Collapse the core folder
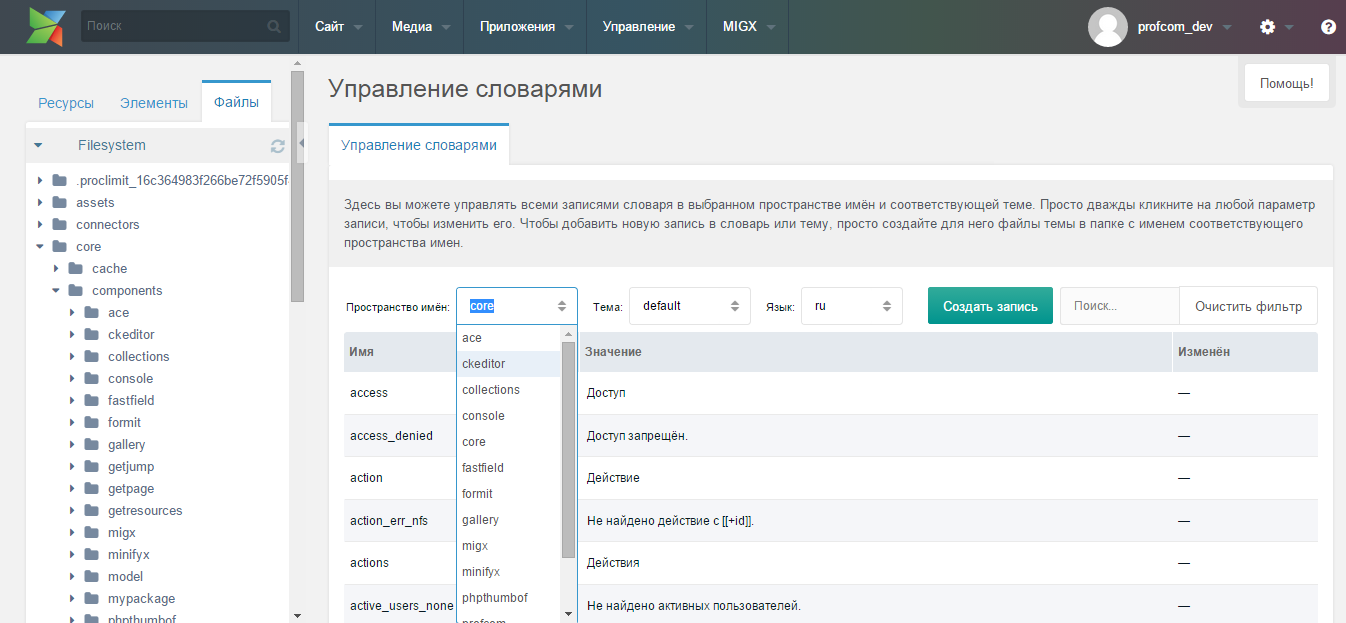1346x623 pixels. tap(40, 246)
